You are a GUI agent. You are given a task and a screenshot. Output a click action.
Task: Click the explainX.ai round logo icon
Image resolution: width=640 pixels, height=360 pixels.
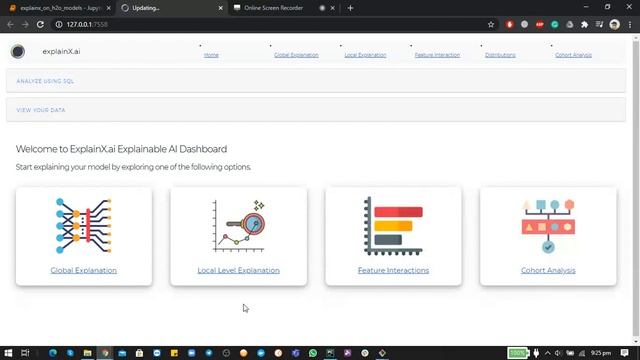coord(18,51)
